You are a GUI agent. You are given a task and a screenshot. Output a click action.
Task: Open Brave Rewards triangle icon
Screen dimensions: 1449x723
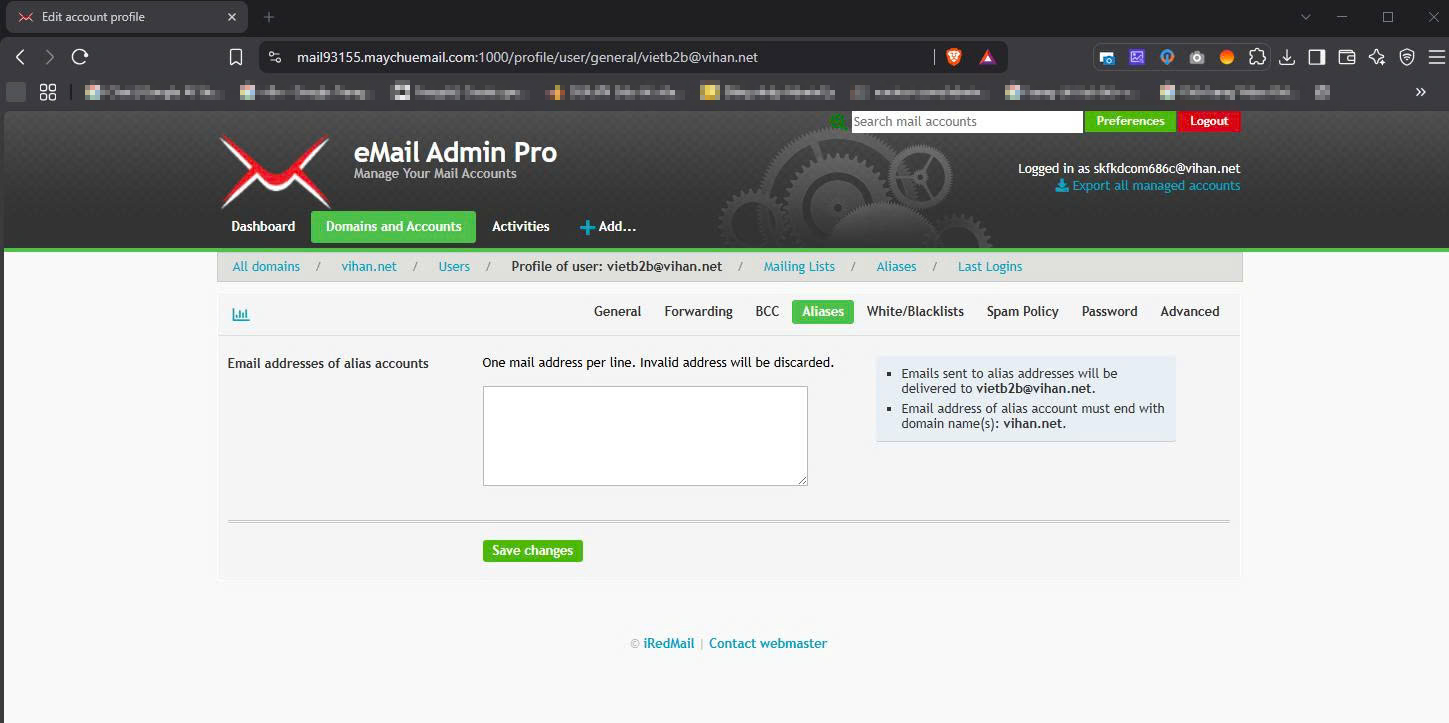[987, 57]
